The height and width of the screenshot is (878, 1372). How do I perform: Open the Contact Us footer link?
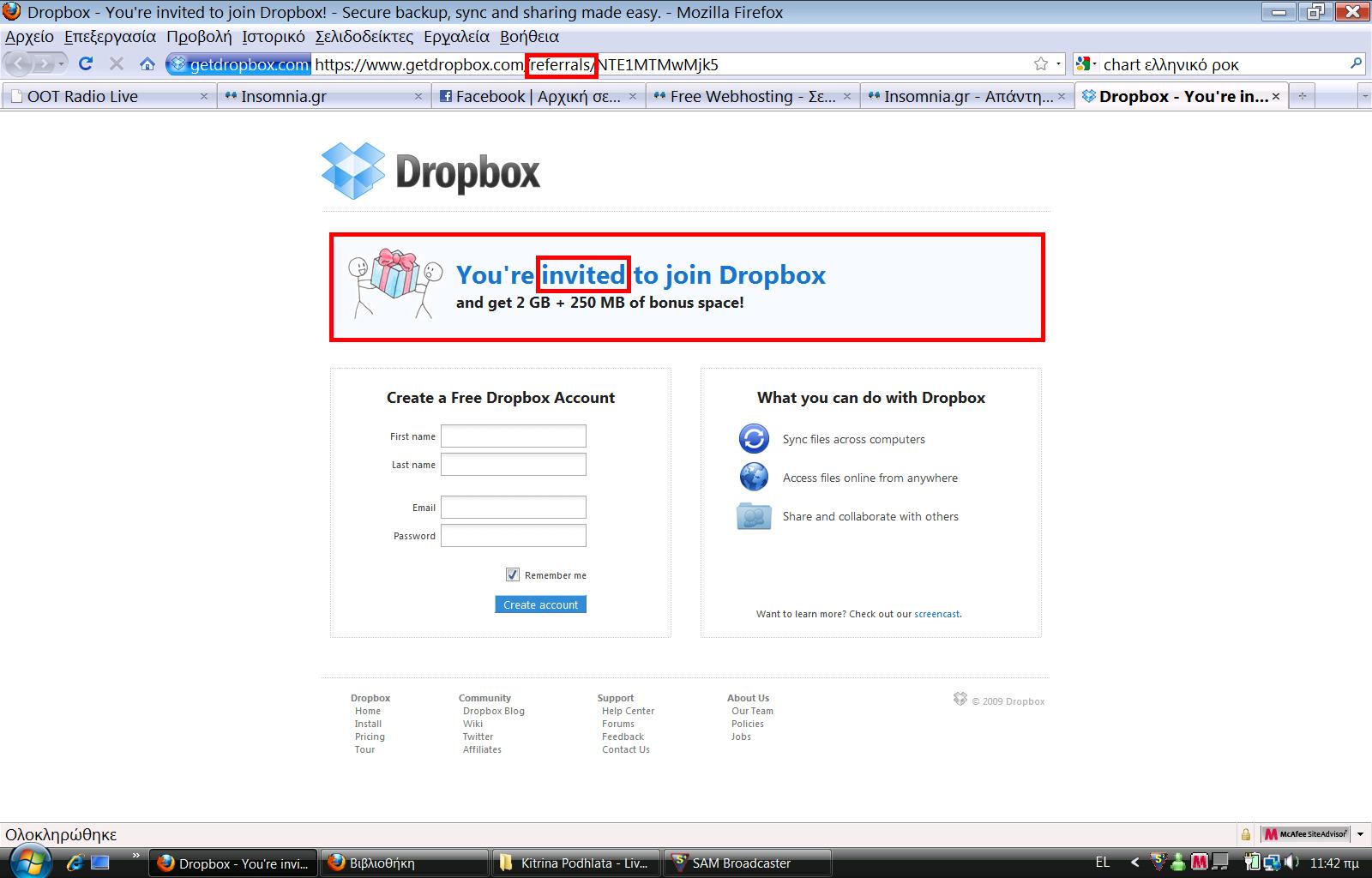tap(626, 749)
